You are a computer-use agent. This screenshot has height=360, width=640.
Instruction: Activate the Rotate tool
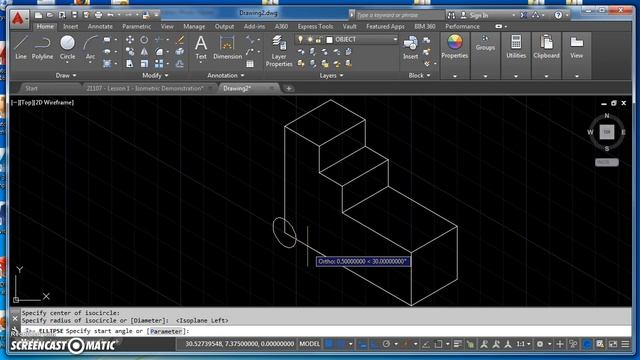pos(144,40)
